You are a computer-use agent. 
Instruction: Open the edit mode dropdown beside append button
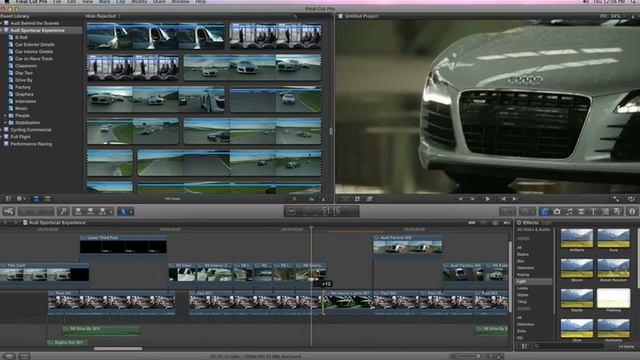[111, 211]
